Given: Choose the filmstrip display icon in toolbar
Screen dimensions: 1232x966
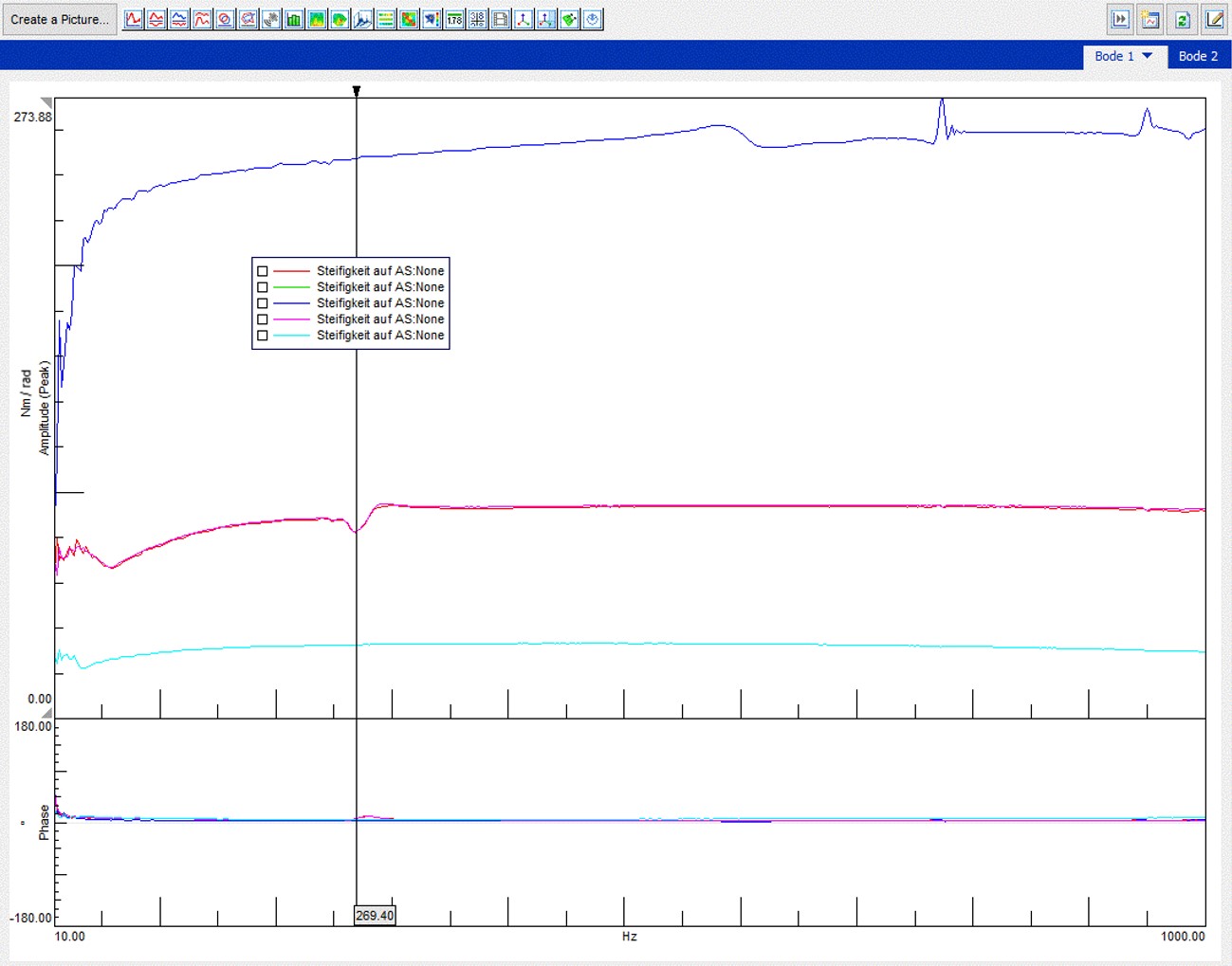Looking at the screenshot, I should point(501,19).
